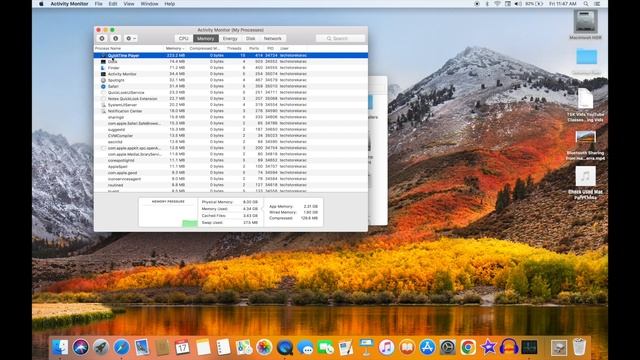Open the Help menu
This screenshot has width=640, height=360.
[170, 4]
